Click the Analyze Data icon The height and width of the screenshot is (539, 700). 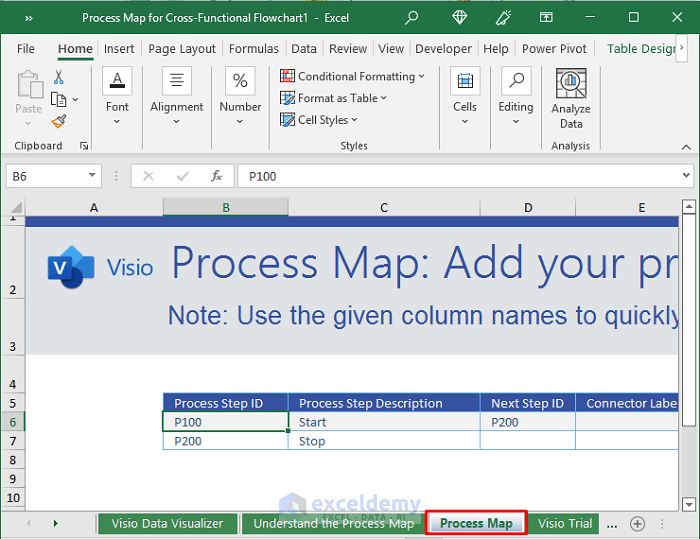pos(571,84)
